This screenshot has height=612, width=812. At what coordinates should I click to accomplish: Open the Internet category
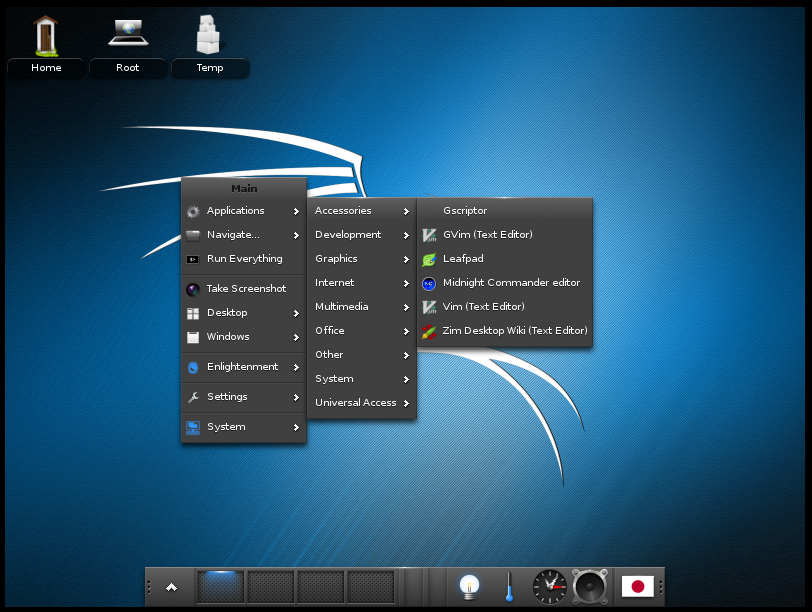click(362, 283)
